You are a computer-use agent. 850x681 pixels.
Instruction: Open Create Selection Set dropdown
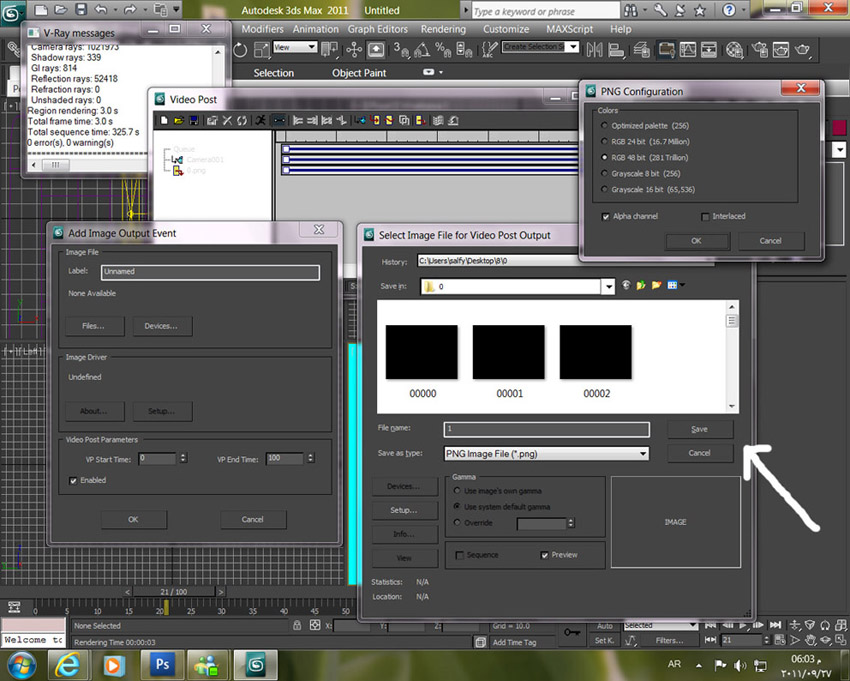573,47
